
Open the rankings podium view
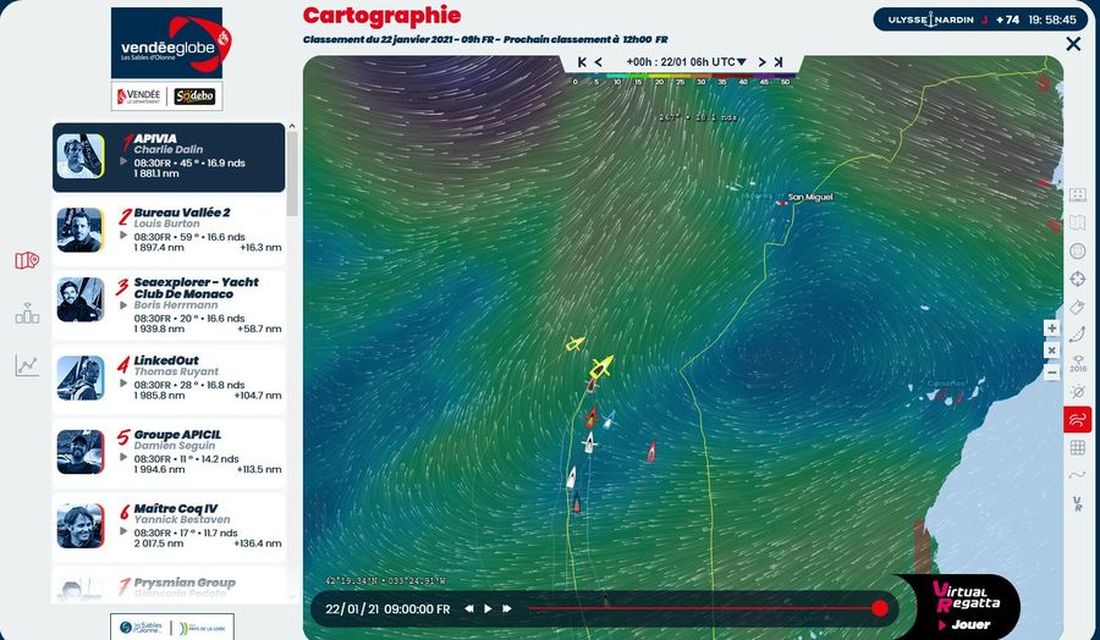coord(27,313)
